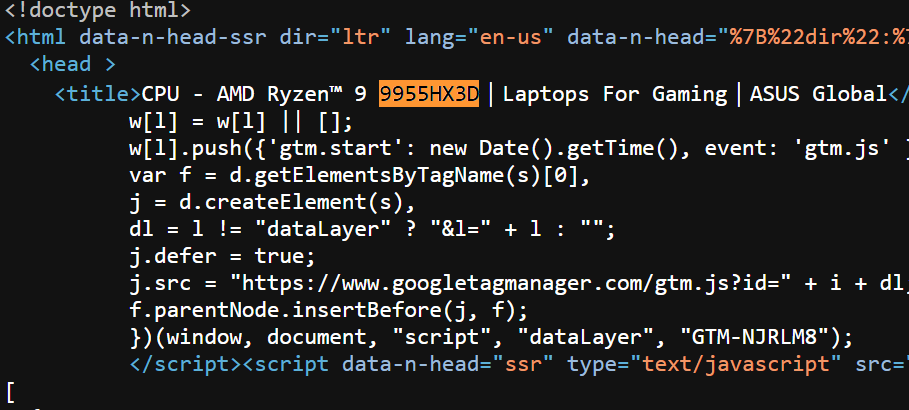Click the "j = d.createElement(s)," line
Image resolution: width=909 pixels, height=410 pixels.
[x=272, y=202]
